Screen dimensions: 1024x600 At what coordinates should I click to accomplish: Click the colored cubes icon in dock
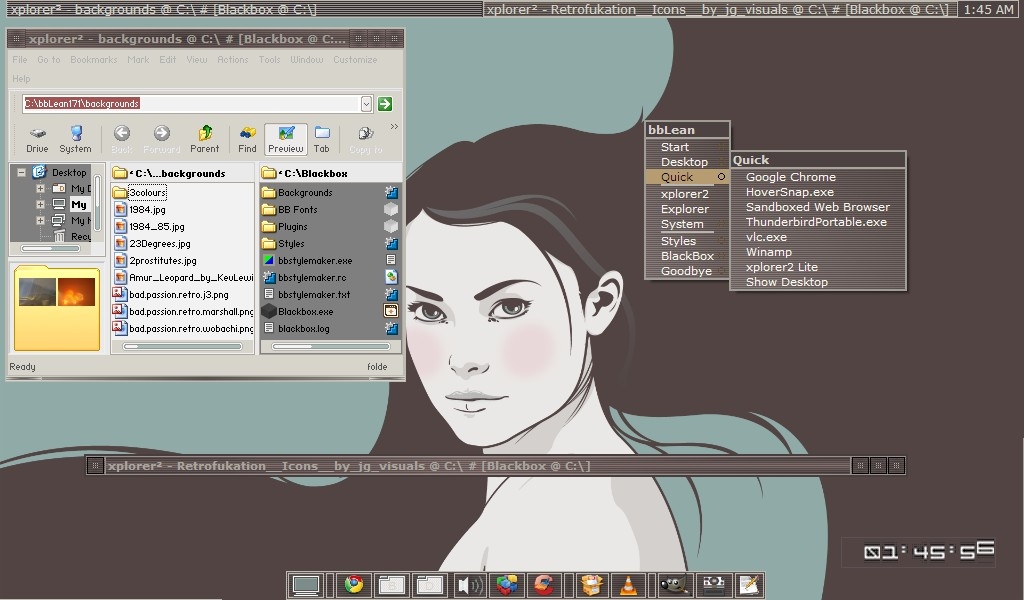(507, 584)
